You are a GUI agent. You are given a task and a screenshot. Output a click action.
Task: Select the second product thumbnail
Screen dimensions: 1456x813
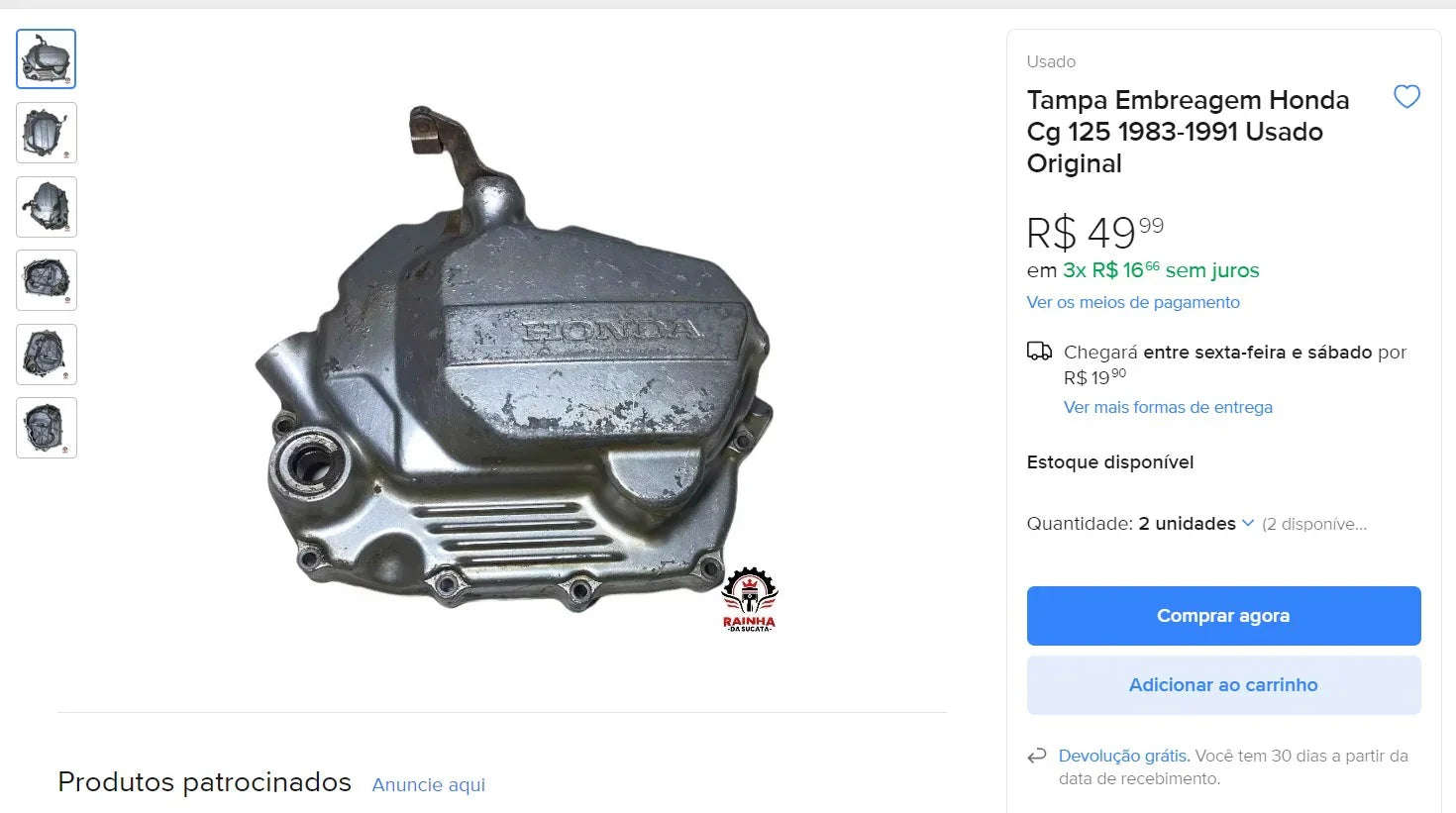point(47,133)
